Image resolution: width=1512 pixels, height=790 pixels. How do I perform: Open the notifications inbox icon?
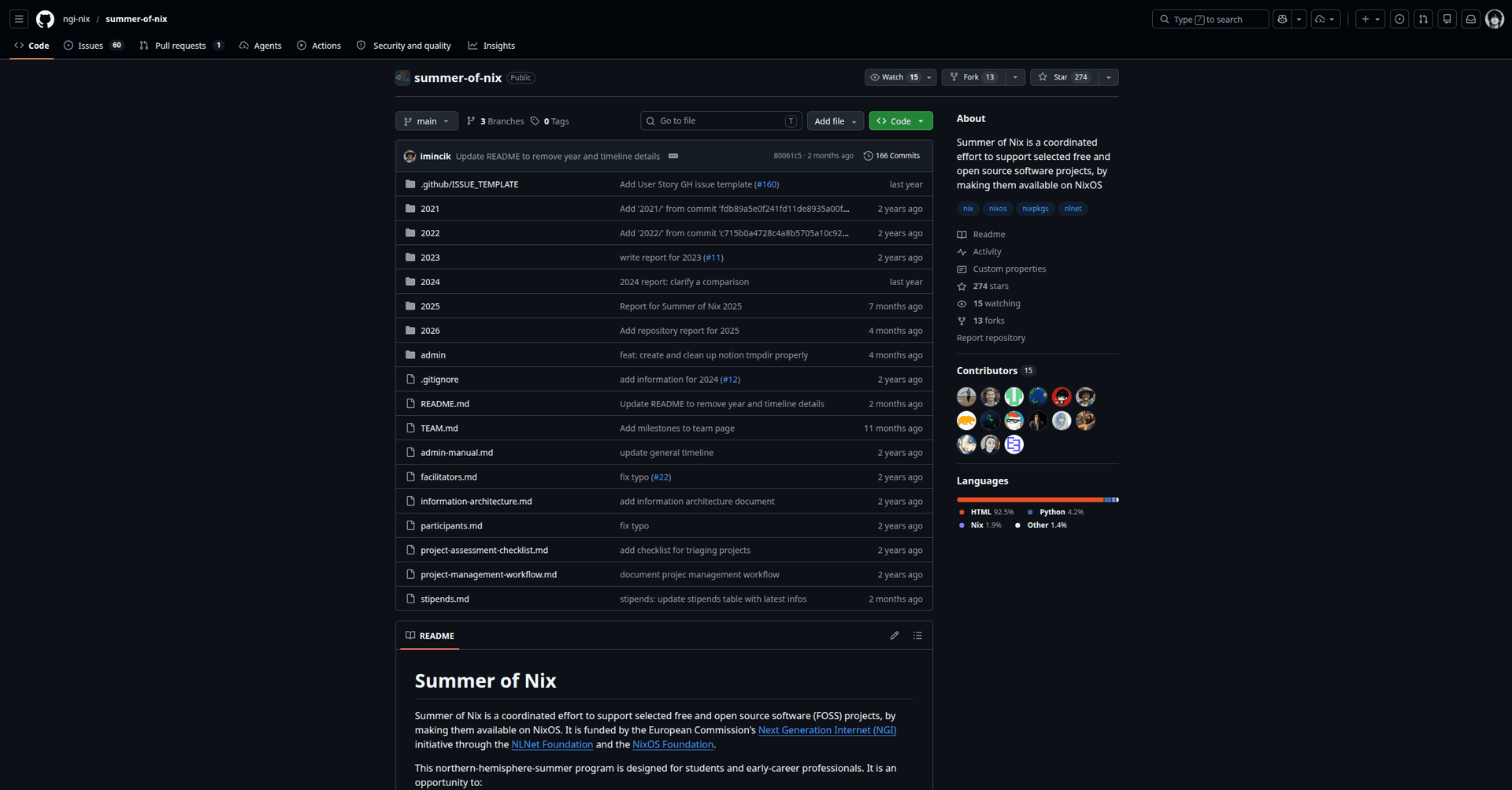coord(1471,19)
